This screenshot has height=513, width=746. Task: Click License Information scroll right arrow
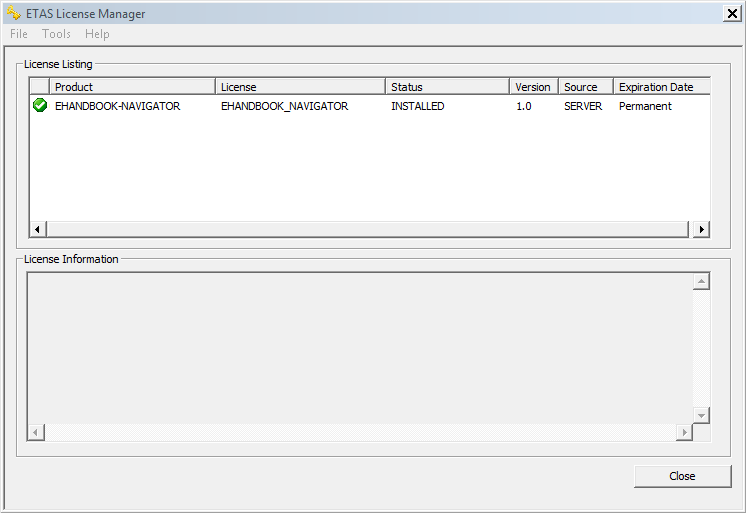684,432
